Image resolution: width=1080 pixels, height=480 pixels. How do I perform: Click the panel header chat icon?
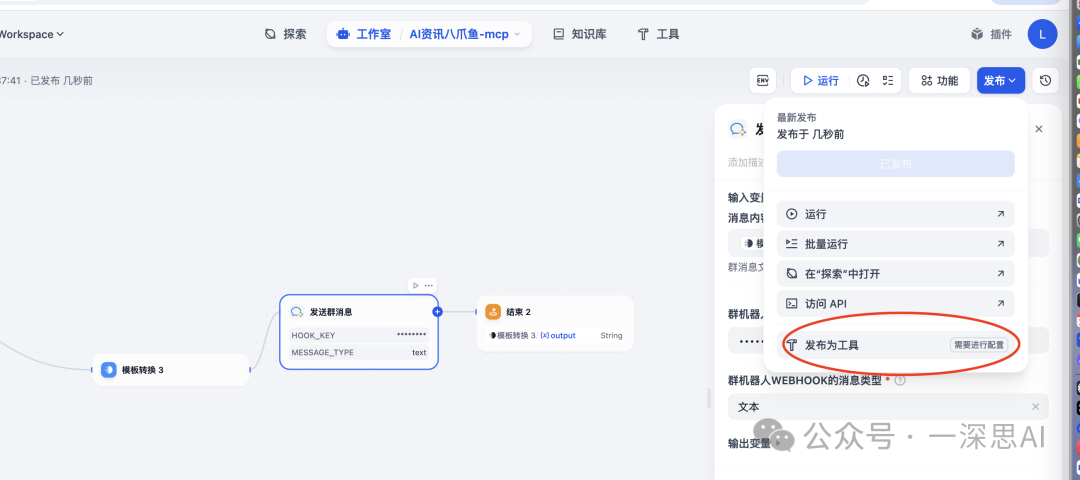(738, 129)
